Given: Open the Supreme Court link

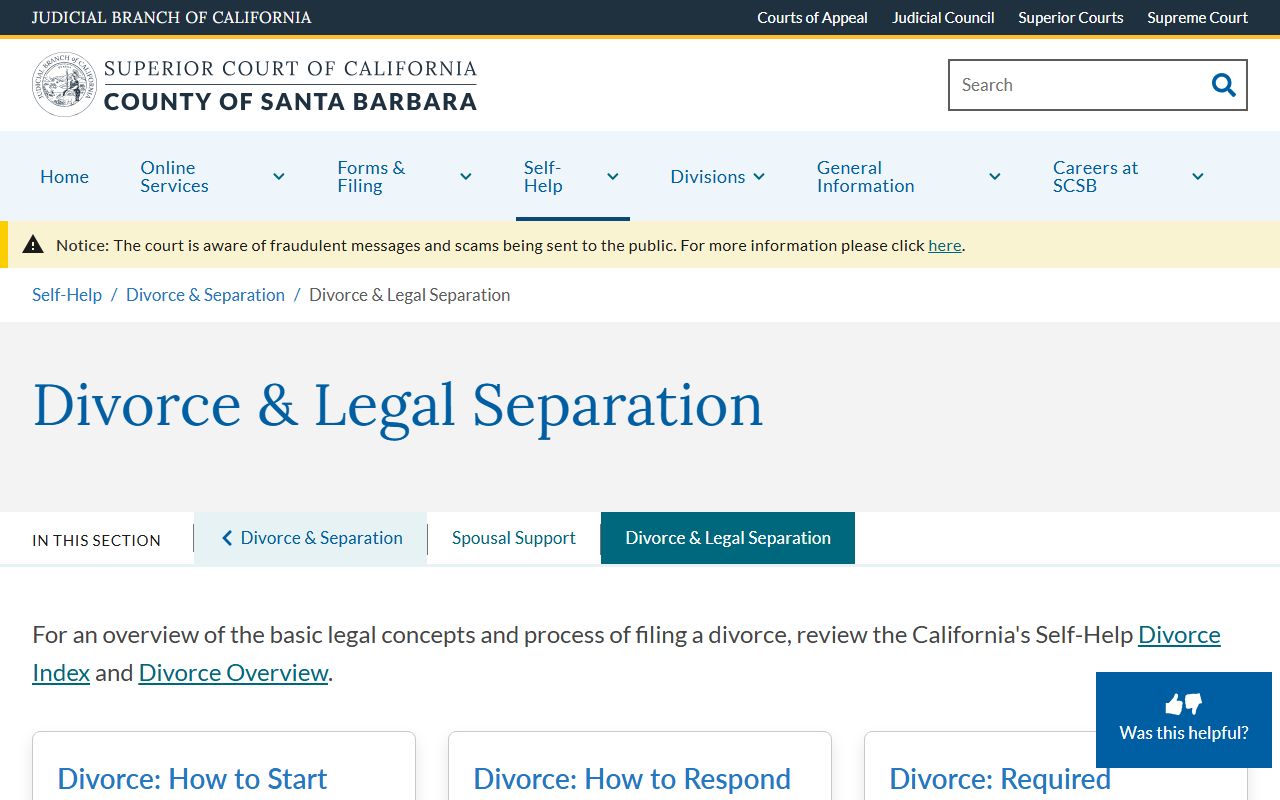Looking at the screenshot, I should 1198,17.
